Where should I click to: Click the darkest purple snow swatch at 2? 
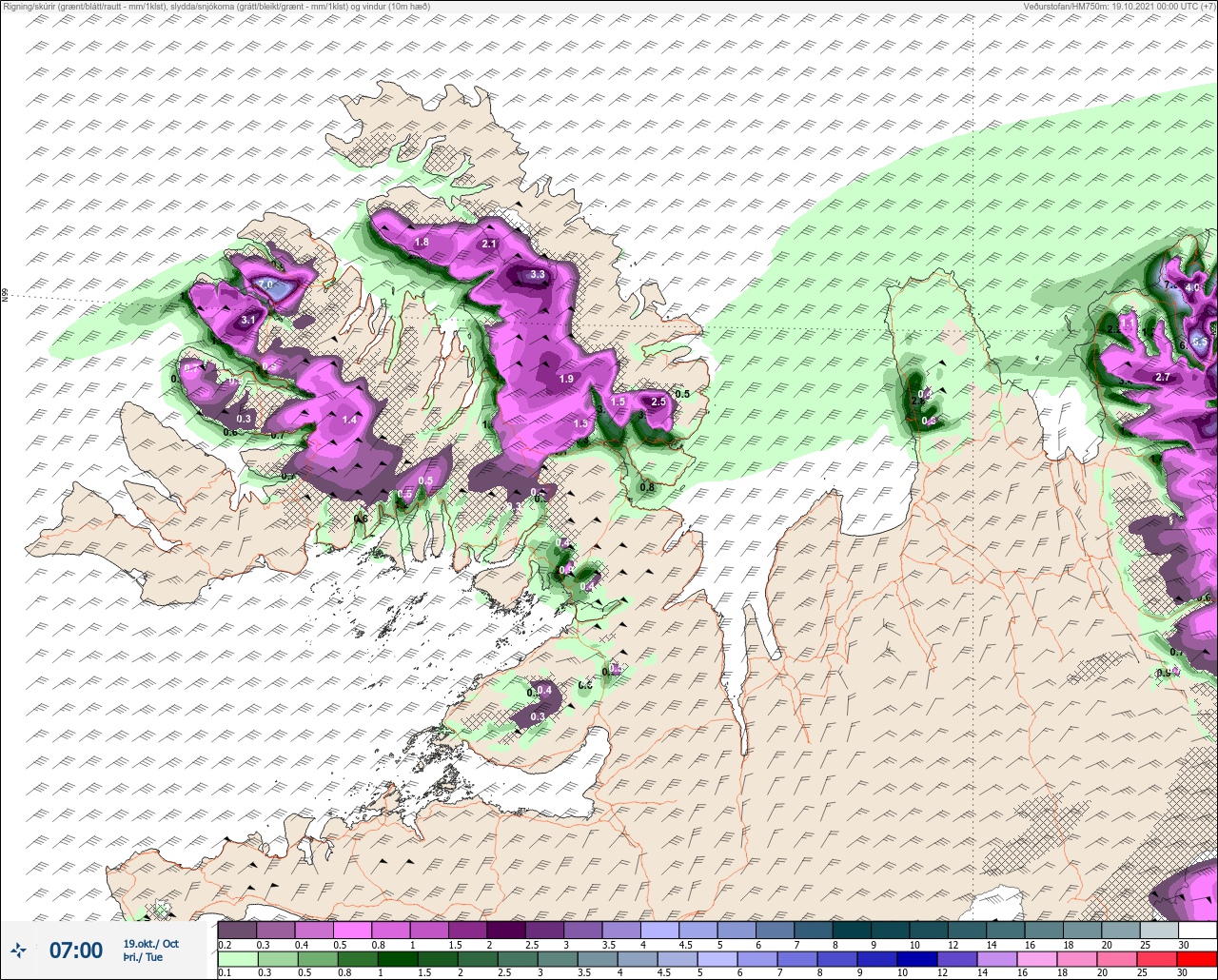505,929
